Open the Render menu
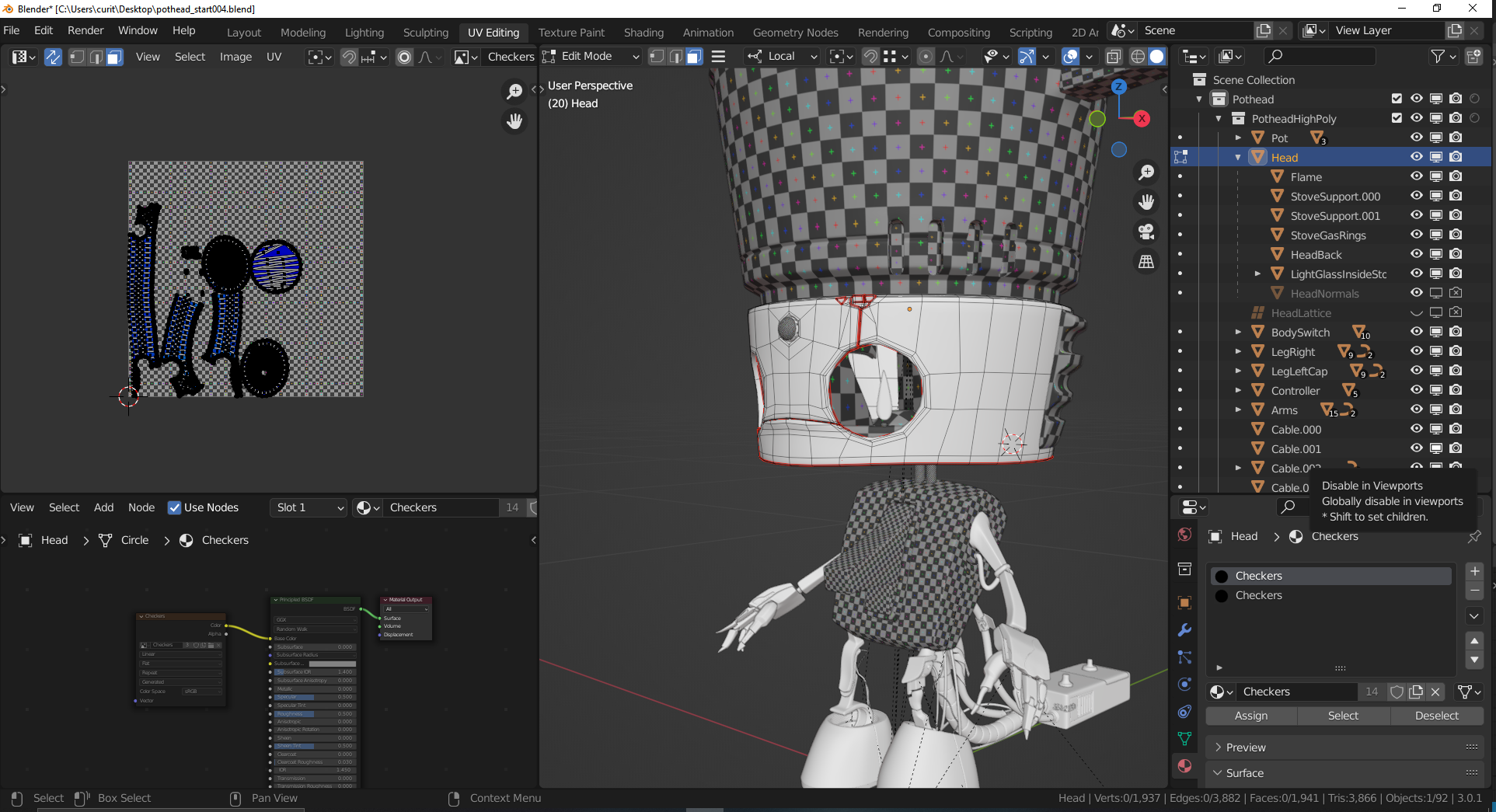This screenshot has width=1496, height=812. coord(85,30)
